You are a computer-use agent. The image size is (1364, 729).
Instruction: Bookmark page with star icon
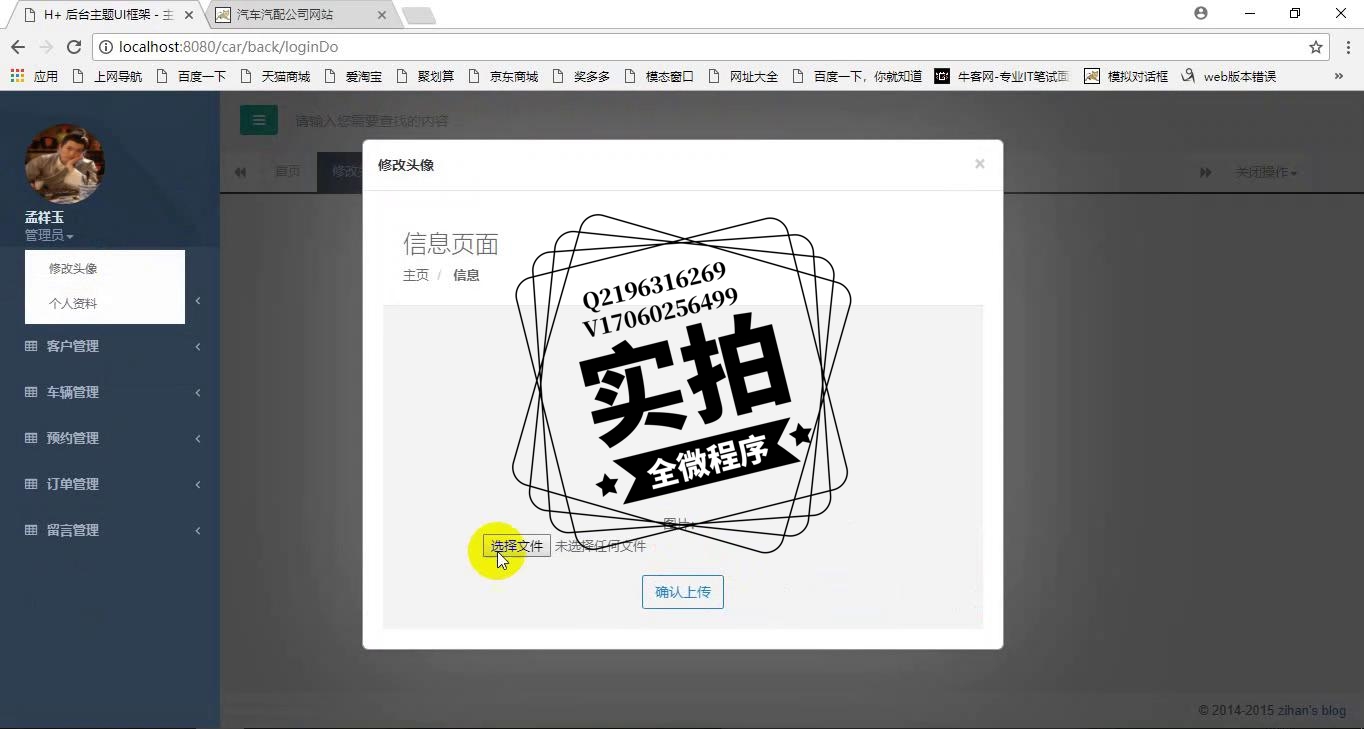point(1316,47)
